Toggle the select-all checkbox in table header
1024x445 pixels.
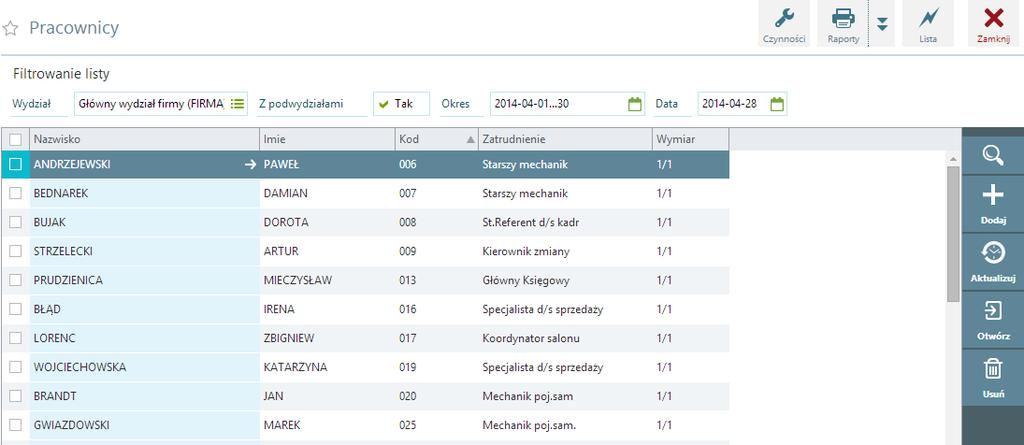[x=16, y=139]
